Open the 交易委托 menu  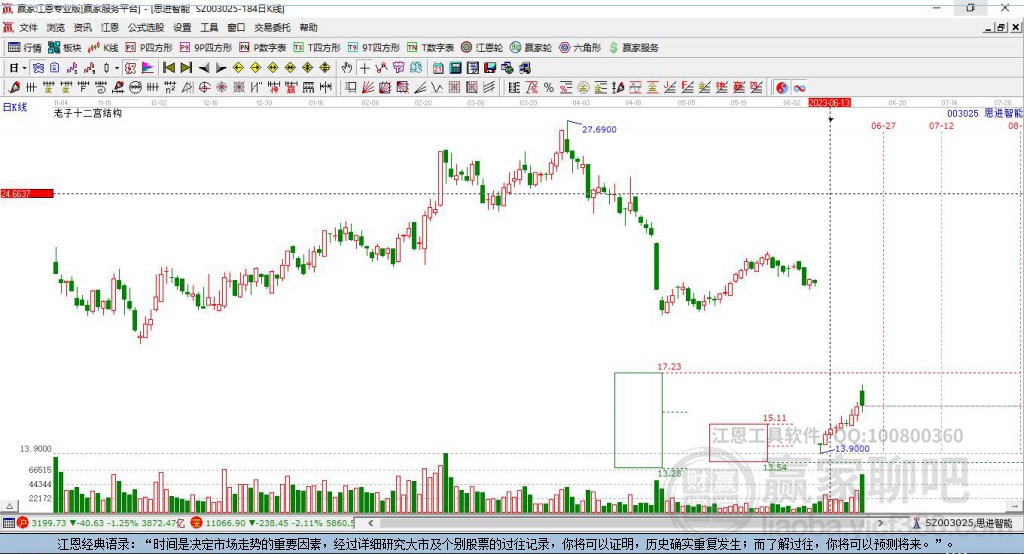pos(272,27)
